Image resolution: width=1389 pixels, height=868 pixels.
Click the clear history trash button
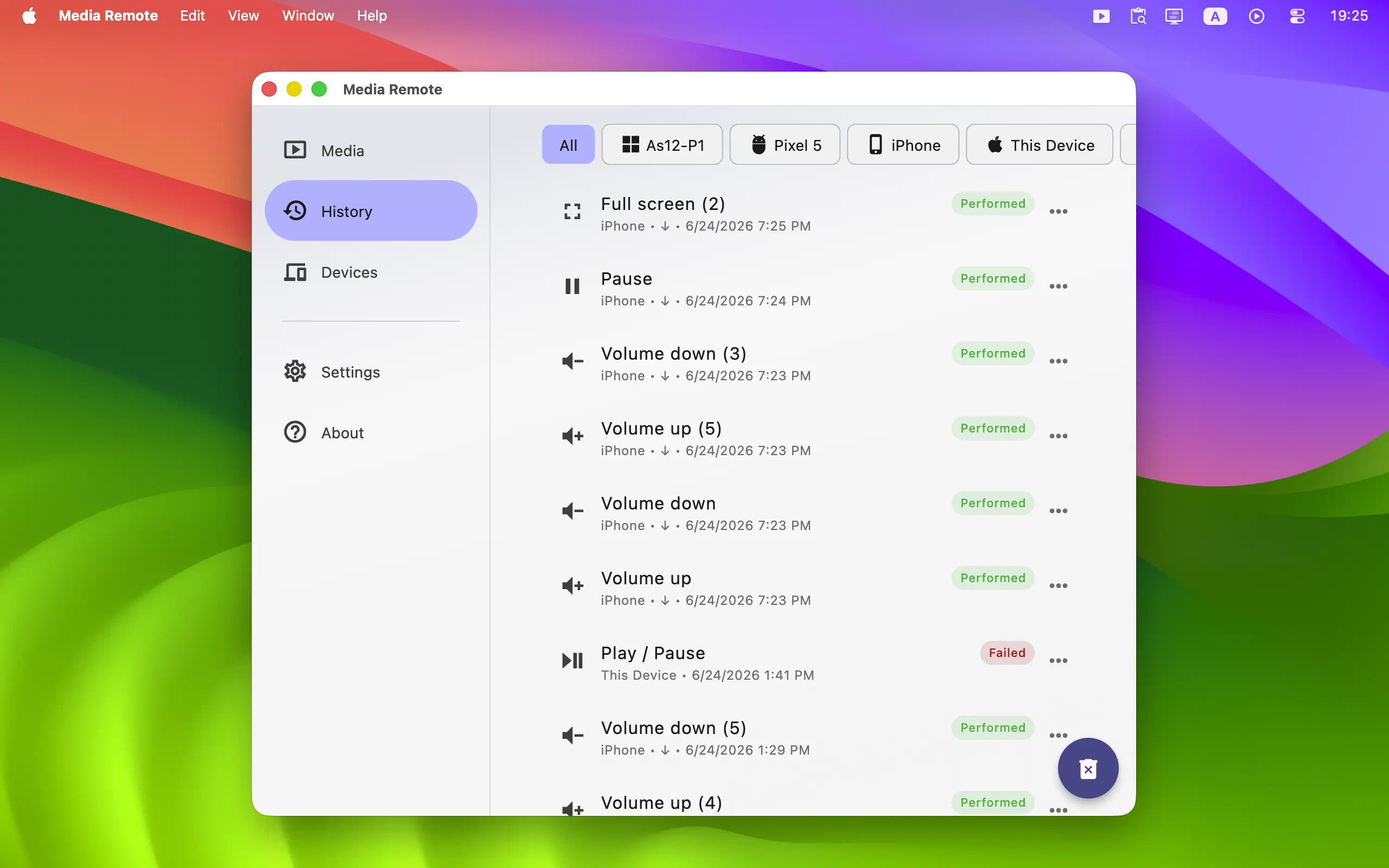(x=1088, y=768)
